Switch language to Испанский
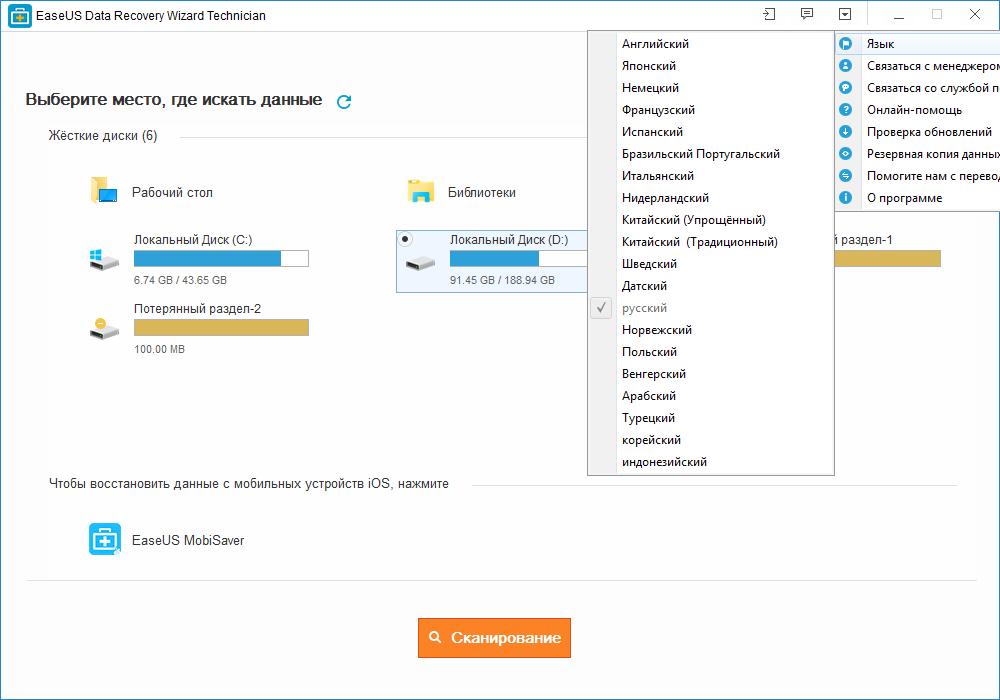 coord(710,132)
